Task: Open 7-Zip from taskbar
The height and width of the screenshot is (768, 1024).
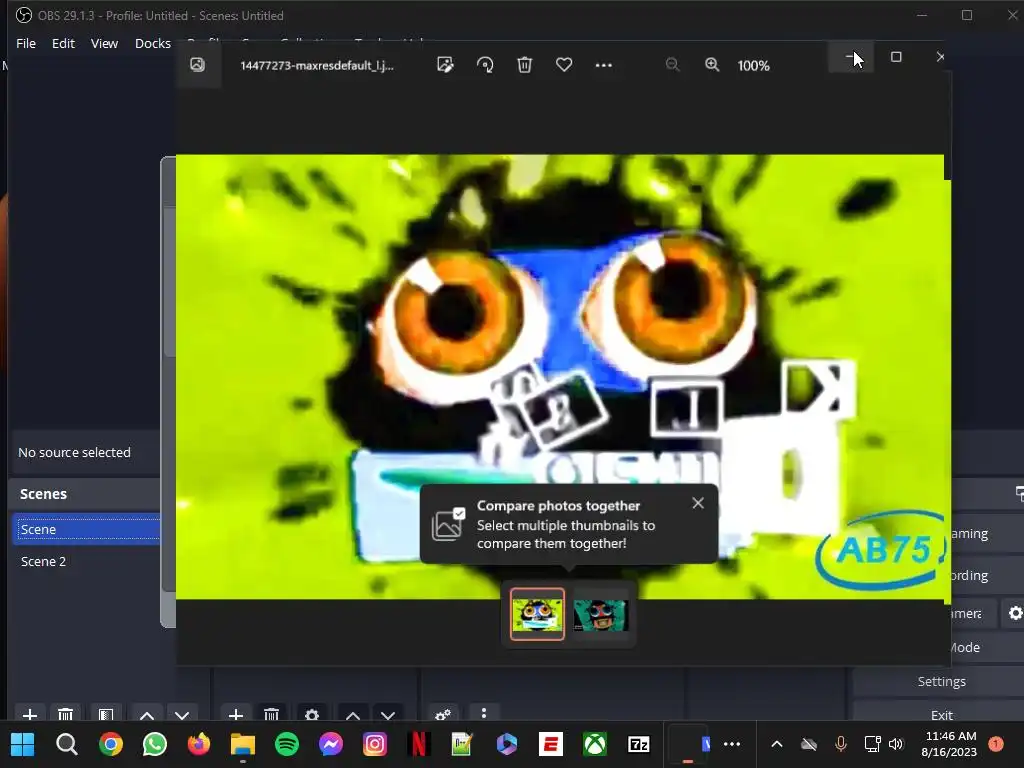Action: [x=639, y=744]
